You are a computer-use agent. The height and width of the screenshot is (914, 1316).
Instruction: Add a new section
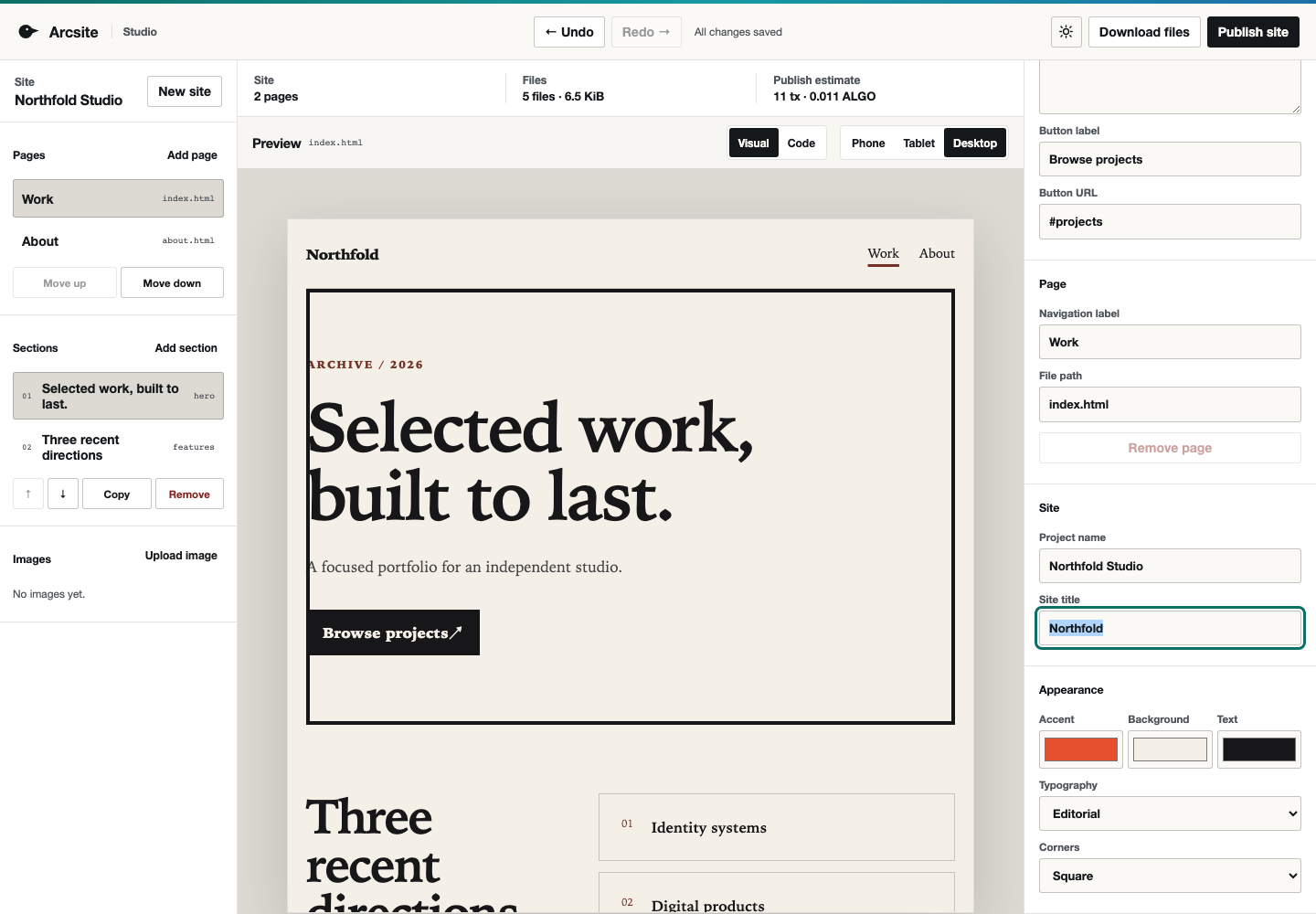tap(186, 348)
